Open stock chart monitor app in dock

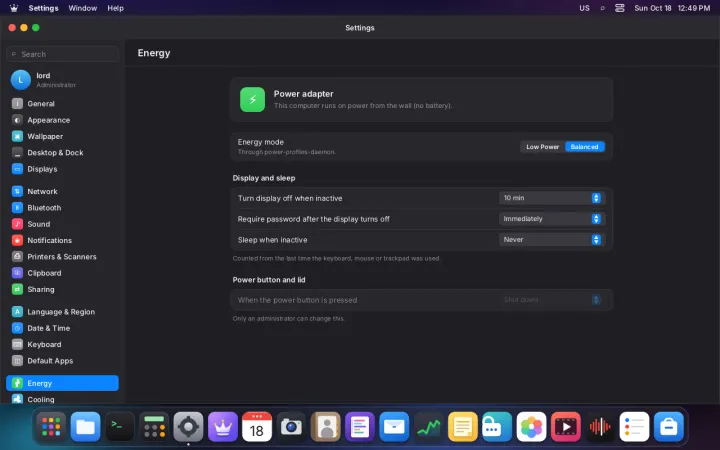(428, 427)
